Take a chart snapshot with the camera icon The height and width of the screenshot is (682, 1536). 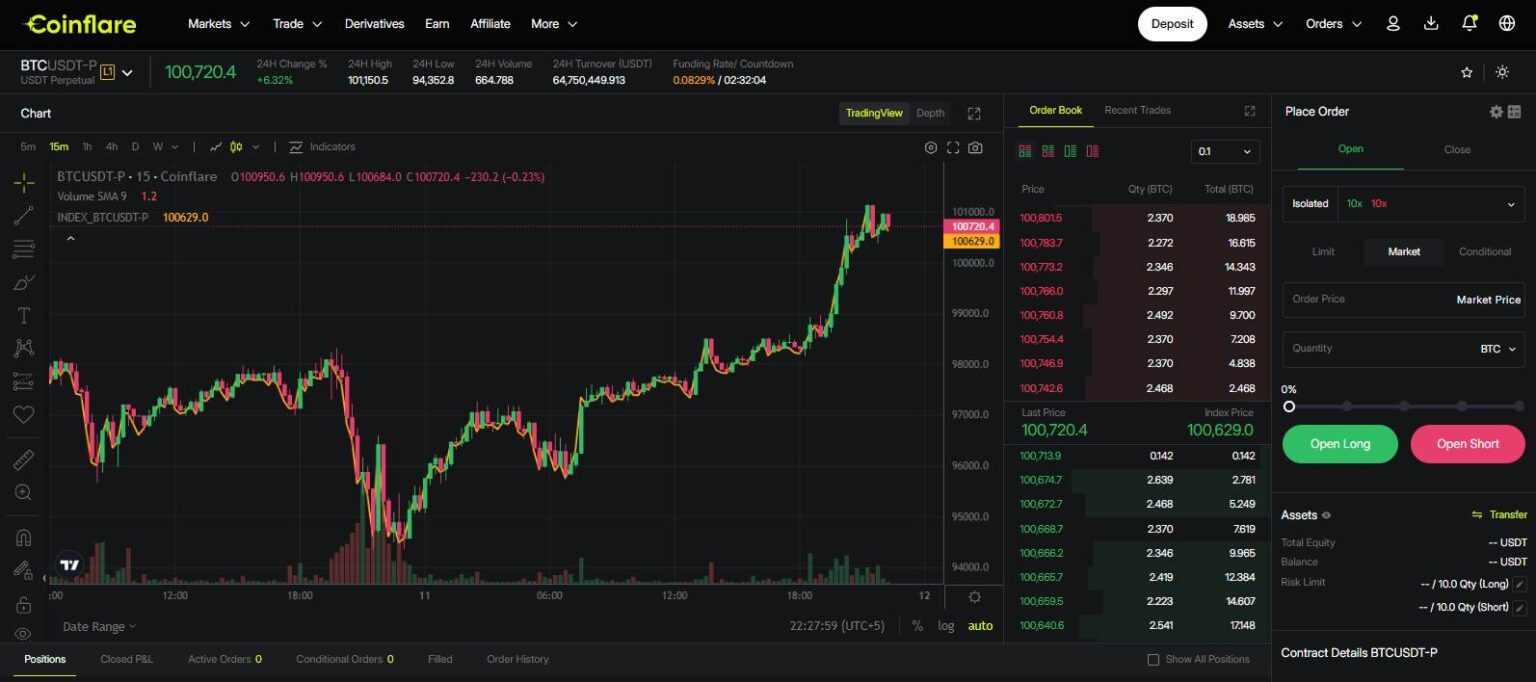point(976,147)
